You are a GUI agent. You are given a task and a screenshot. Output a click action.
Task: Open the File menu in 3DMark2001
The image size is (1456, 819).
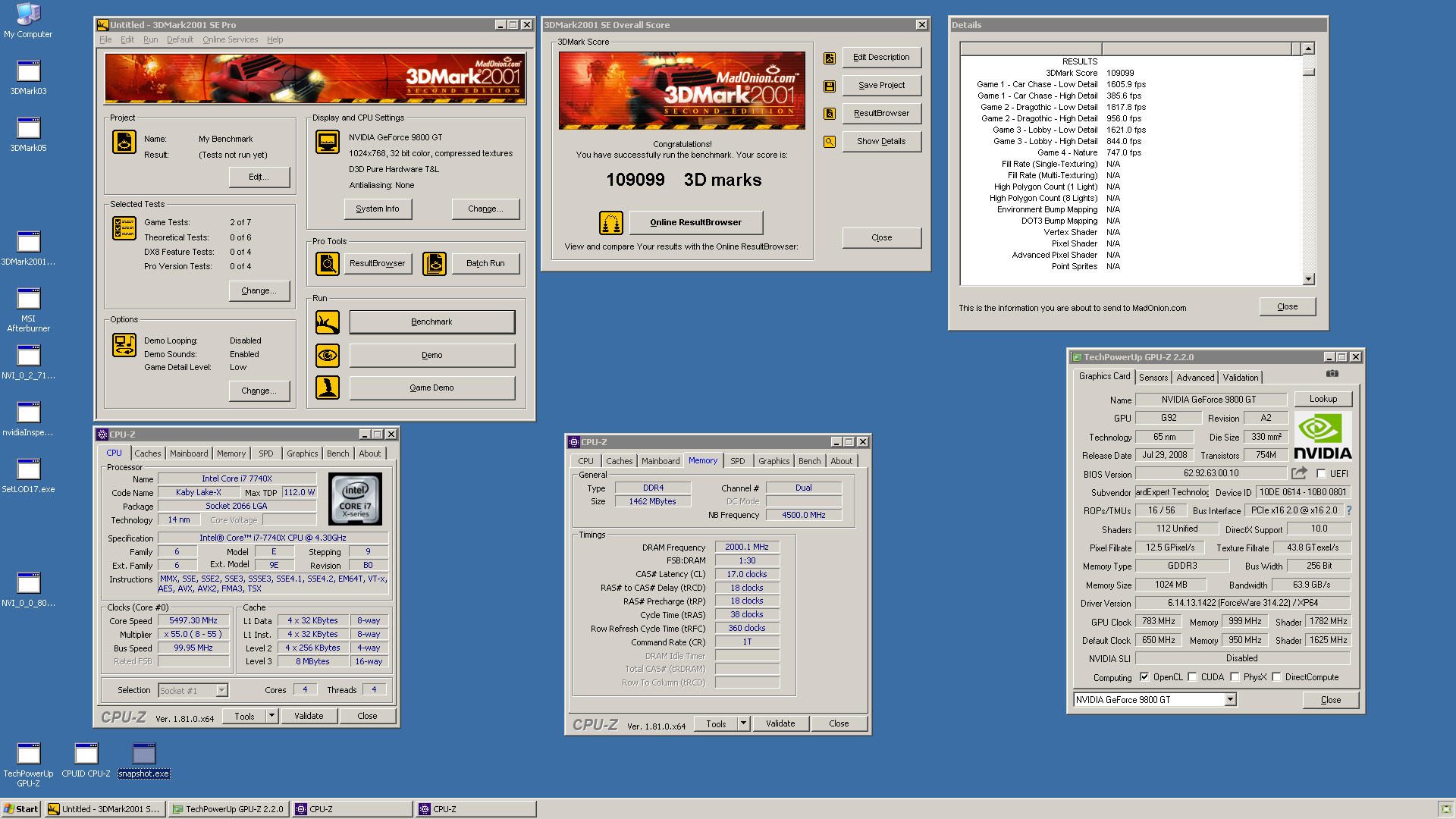105,39
